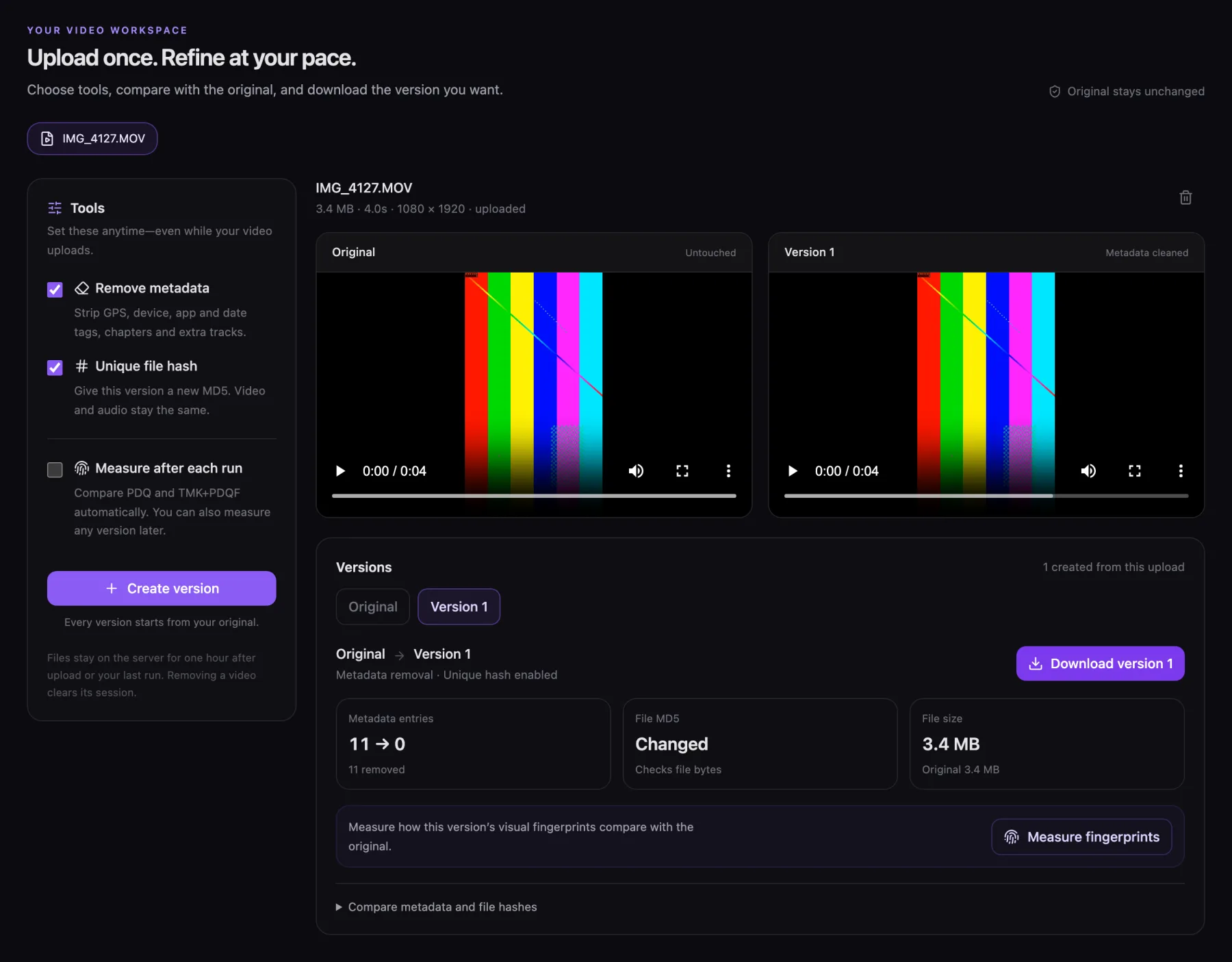Expand Compare metadata and file hashes
1232x962 pixels.
(x=437, y=907)
